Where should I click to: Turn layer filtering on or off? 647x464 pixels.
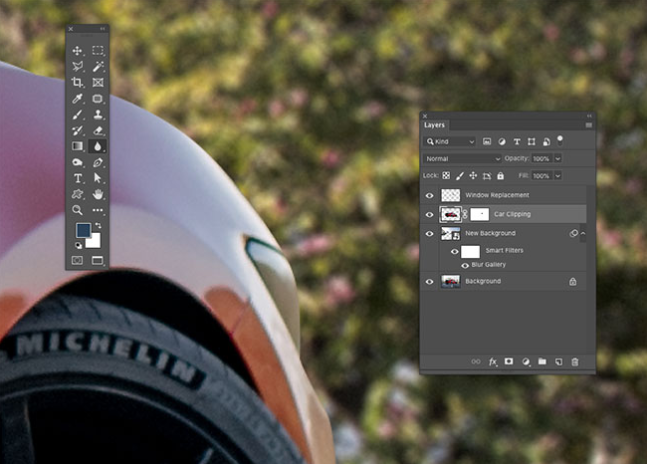click(x=560, y=141)
